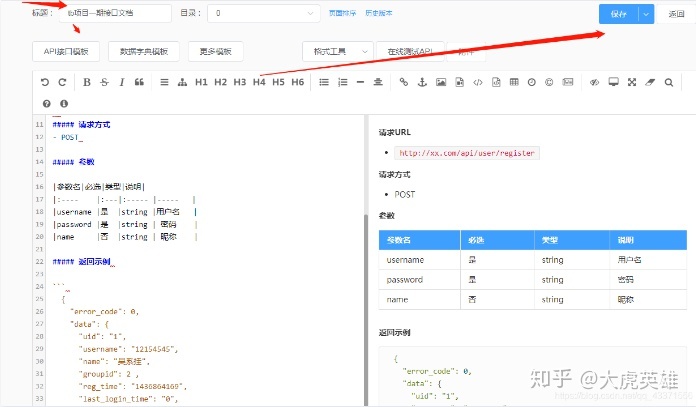Click the page break icon

378,82
